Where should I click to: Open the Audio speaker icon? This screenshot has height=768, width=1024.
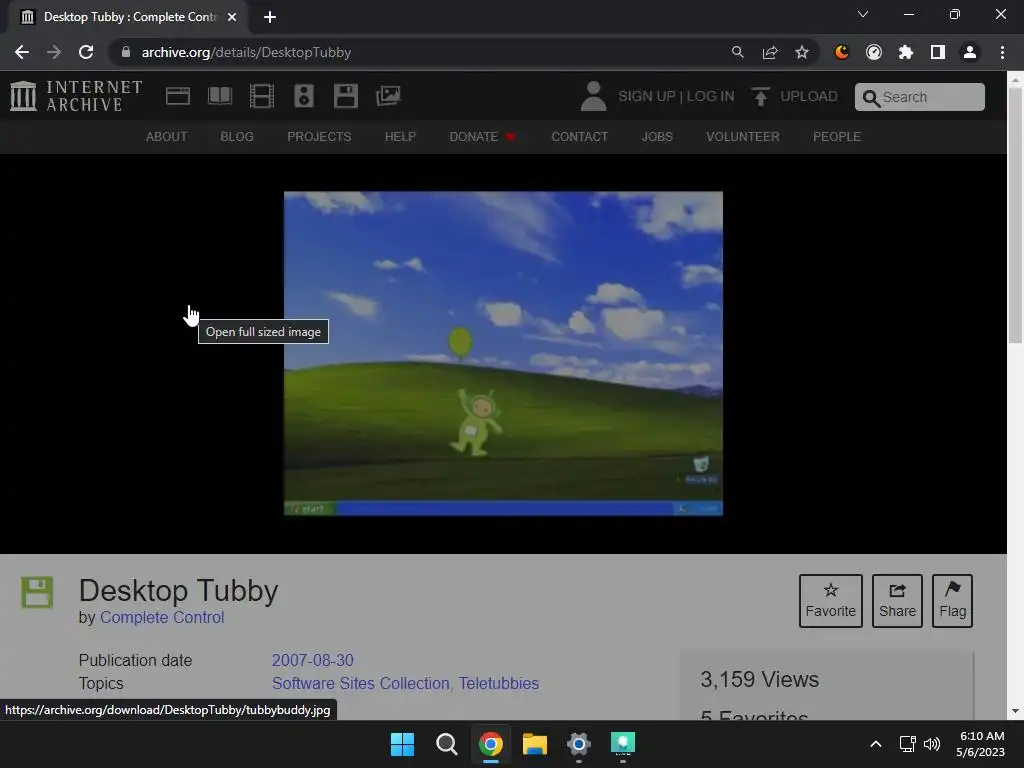point(304,96)
